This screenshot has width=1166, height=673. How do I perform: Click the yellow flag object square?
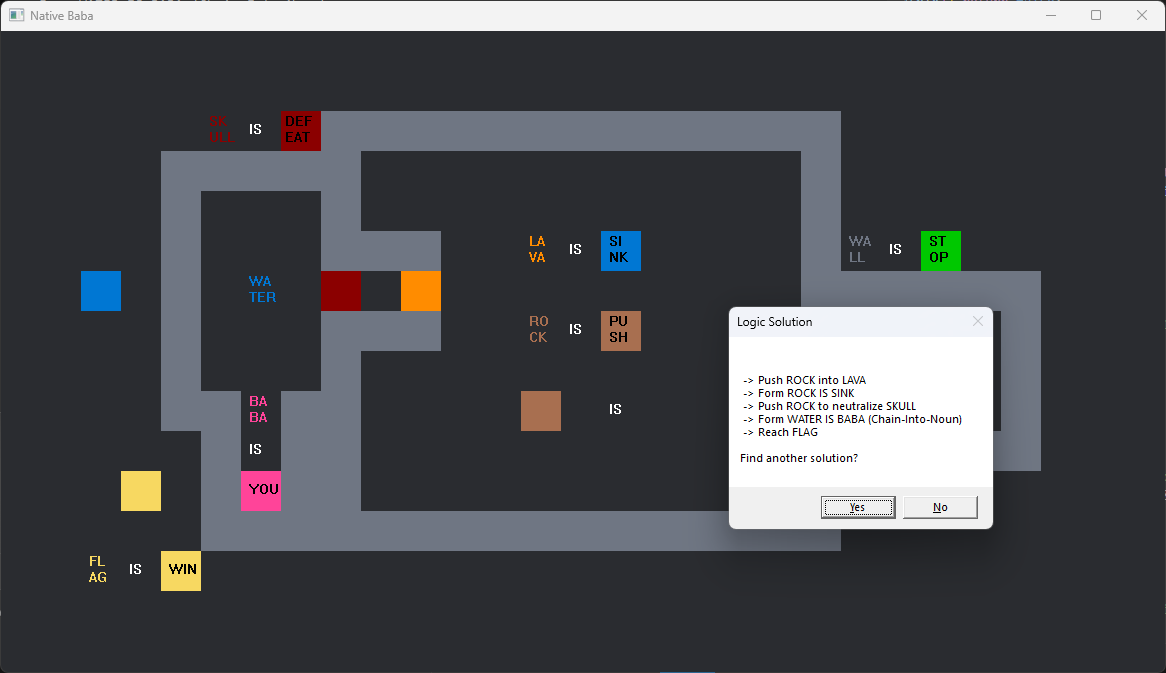coord(141,491)
